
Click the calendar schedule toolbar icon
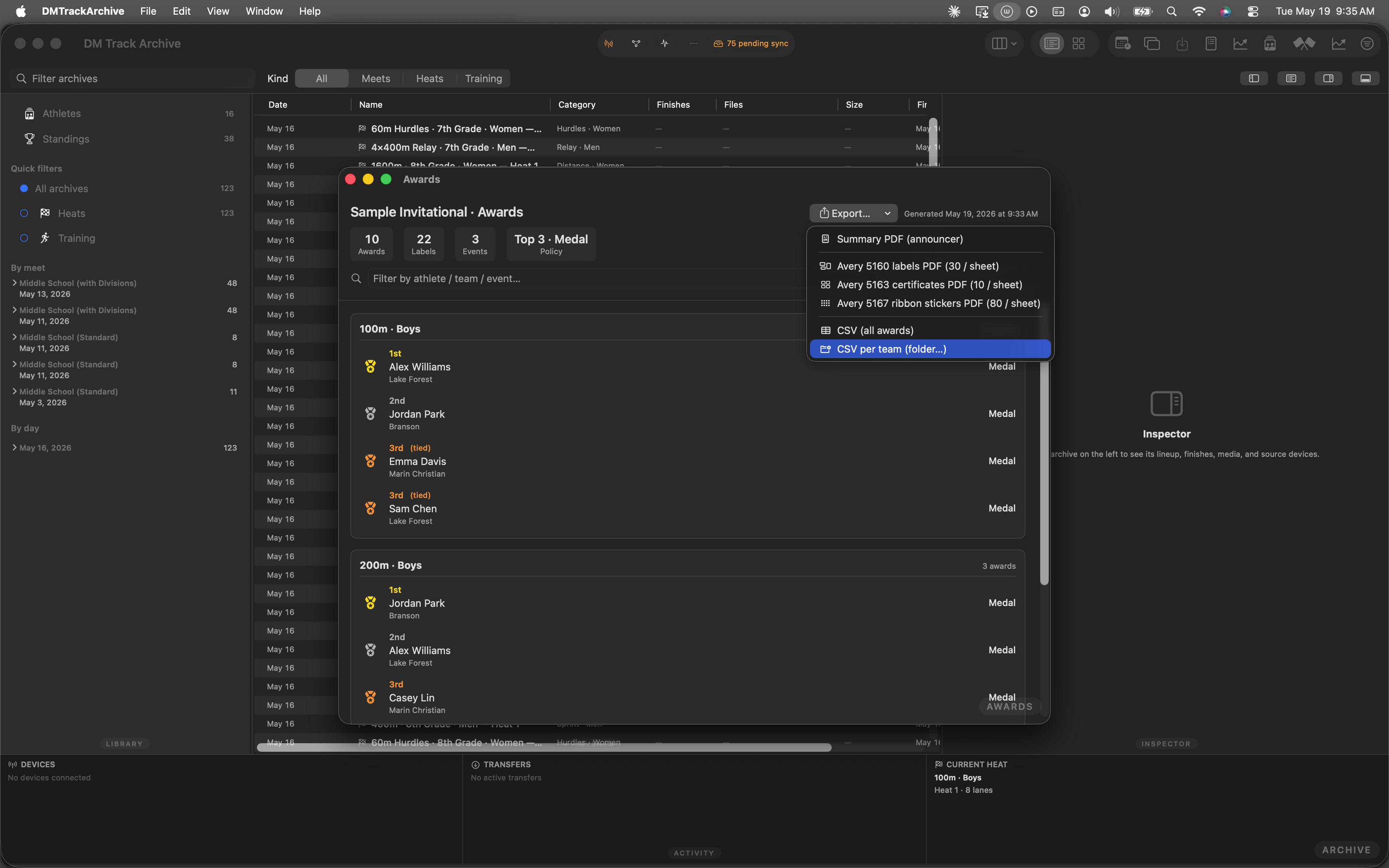click(x=1122, y=44)
